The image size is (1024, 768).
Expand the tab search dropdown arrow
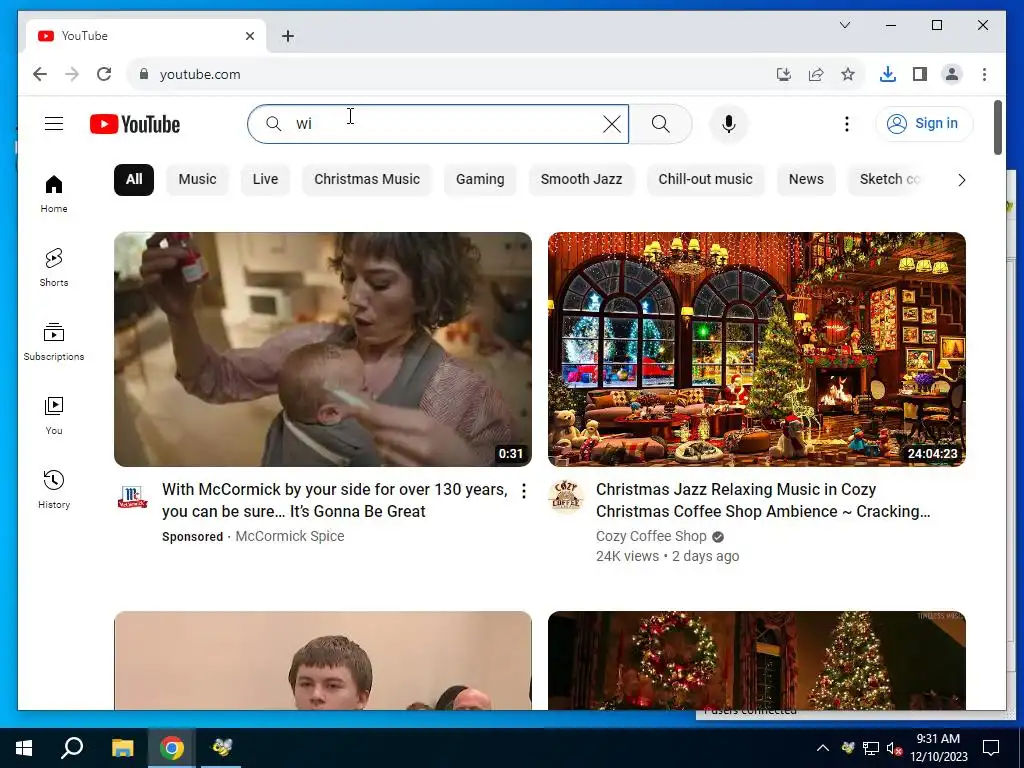point(844,25)
